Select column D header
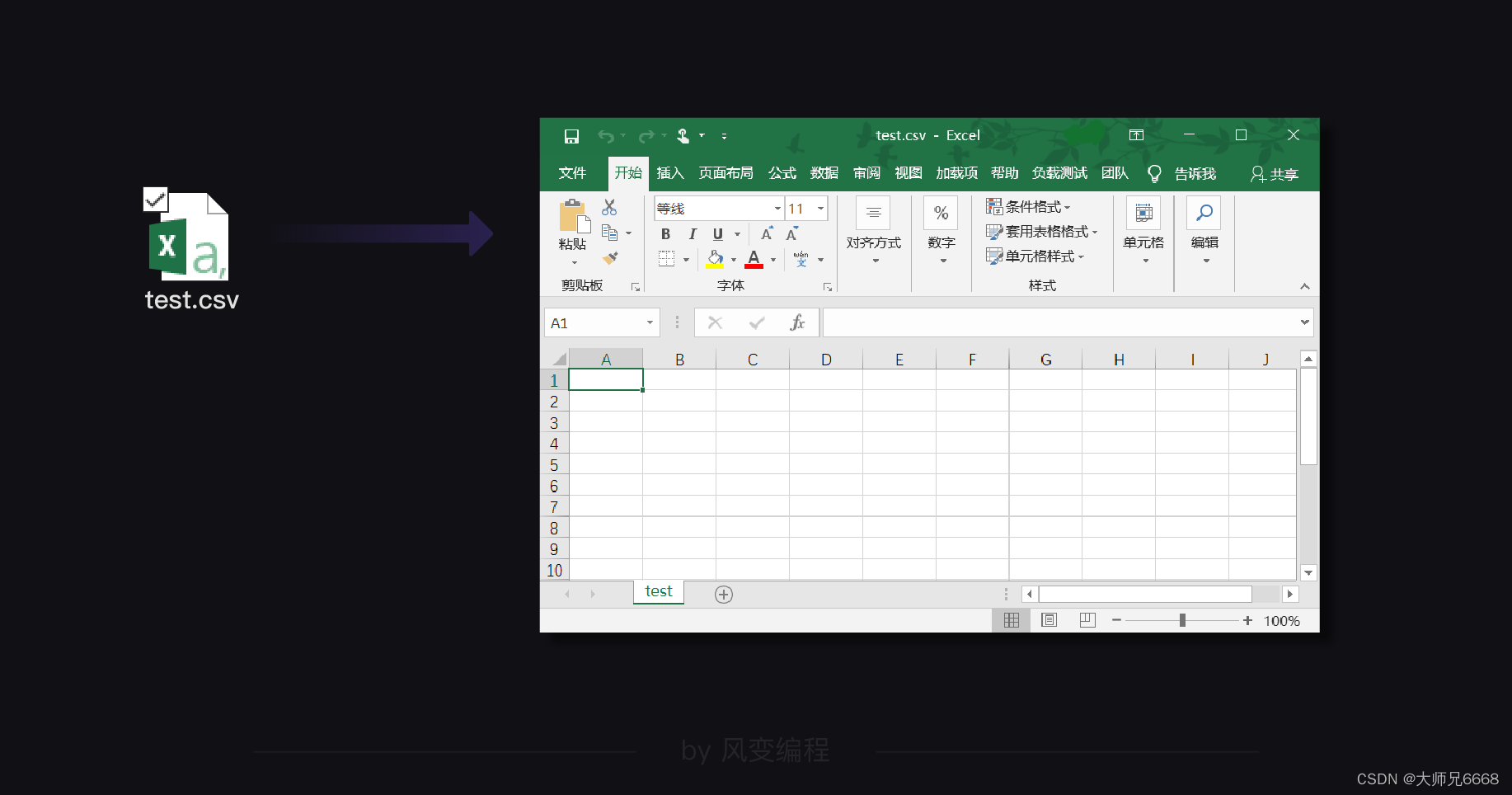The width and height of the screenshot is (1512, 795). 826,359
